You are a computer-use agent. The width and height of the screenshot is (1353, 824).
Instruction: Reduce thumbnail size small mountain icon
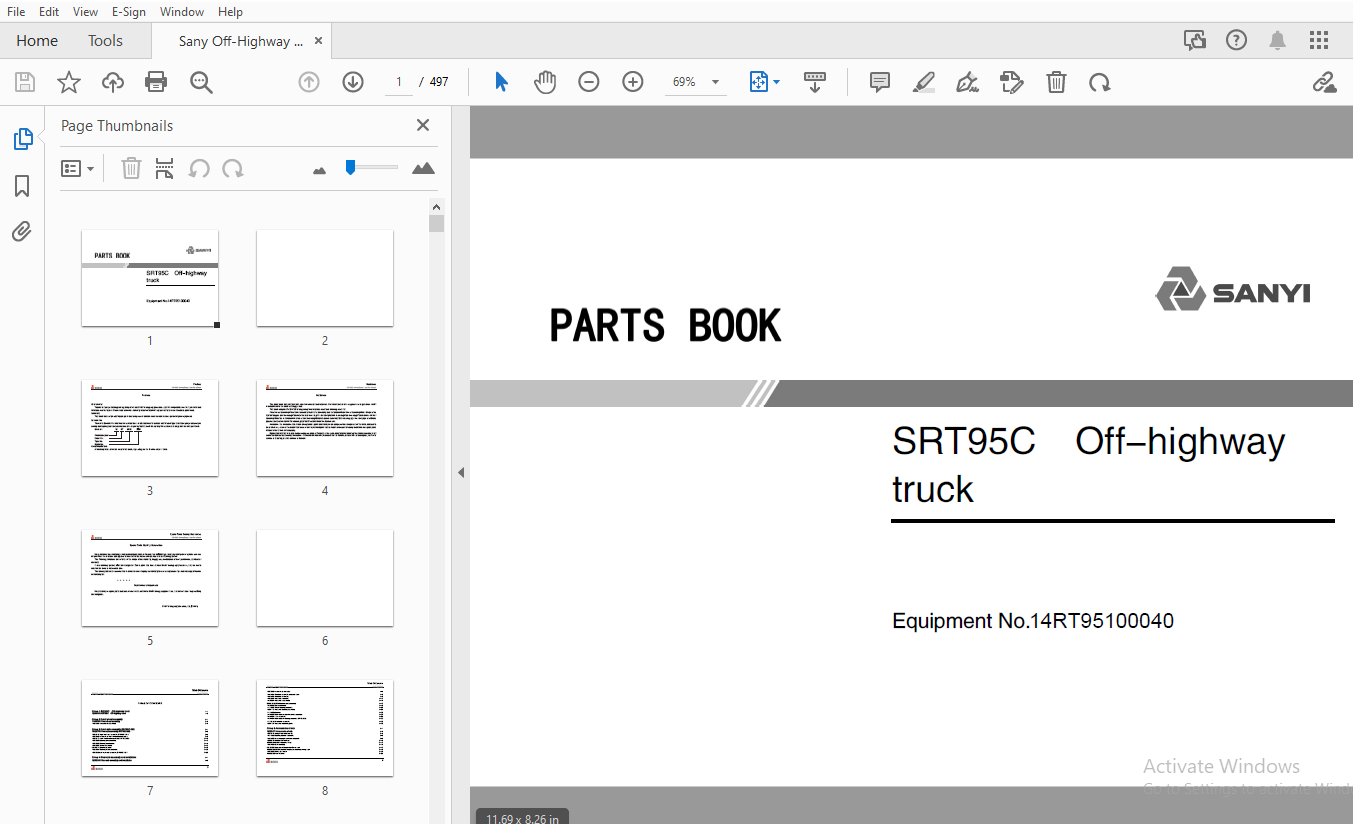tap(319, 170)
